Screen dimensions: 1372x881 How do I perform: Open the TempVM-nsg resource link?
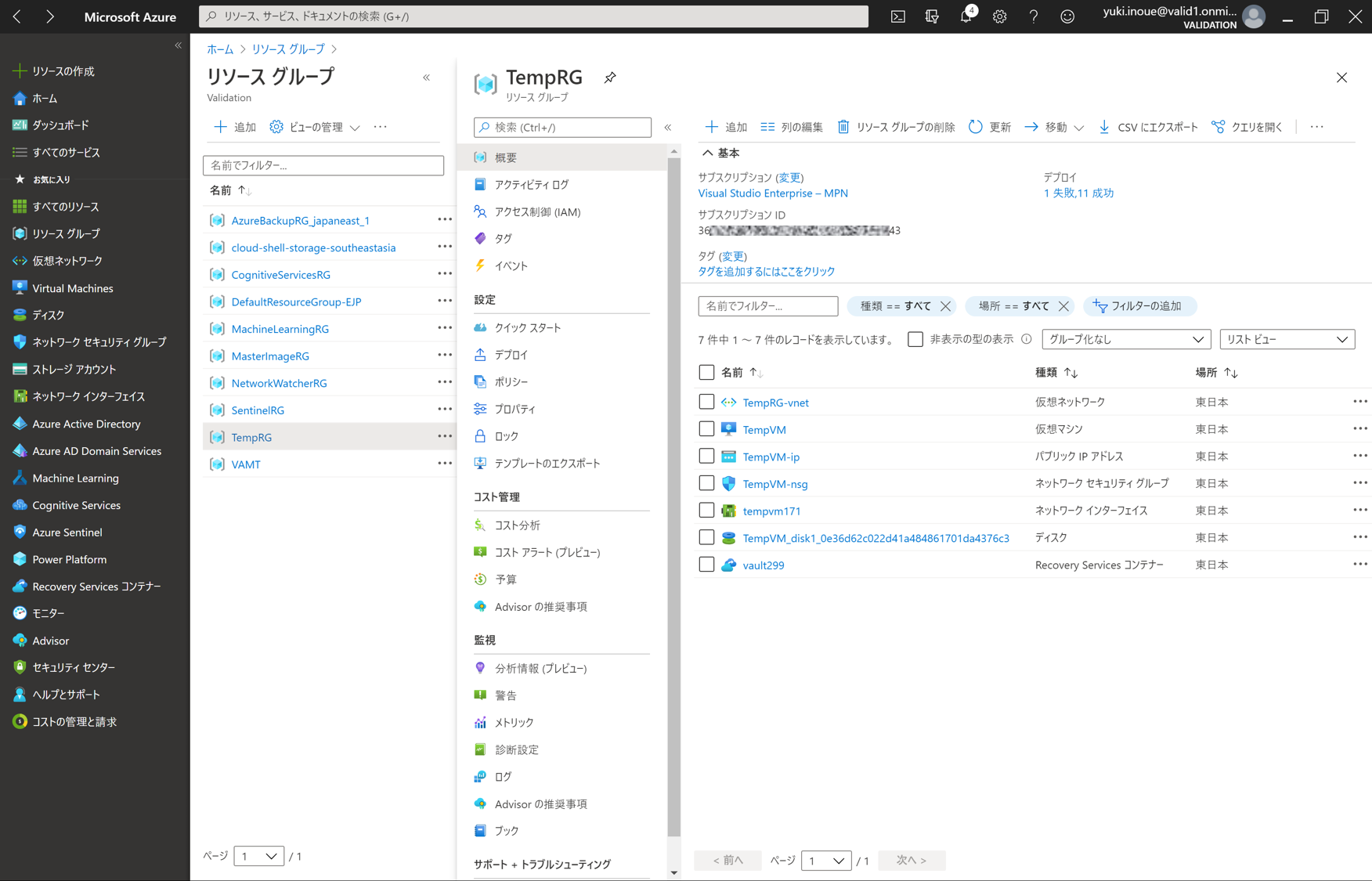click(x=775, y=484)
